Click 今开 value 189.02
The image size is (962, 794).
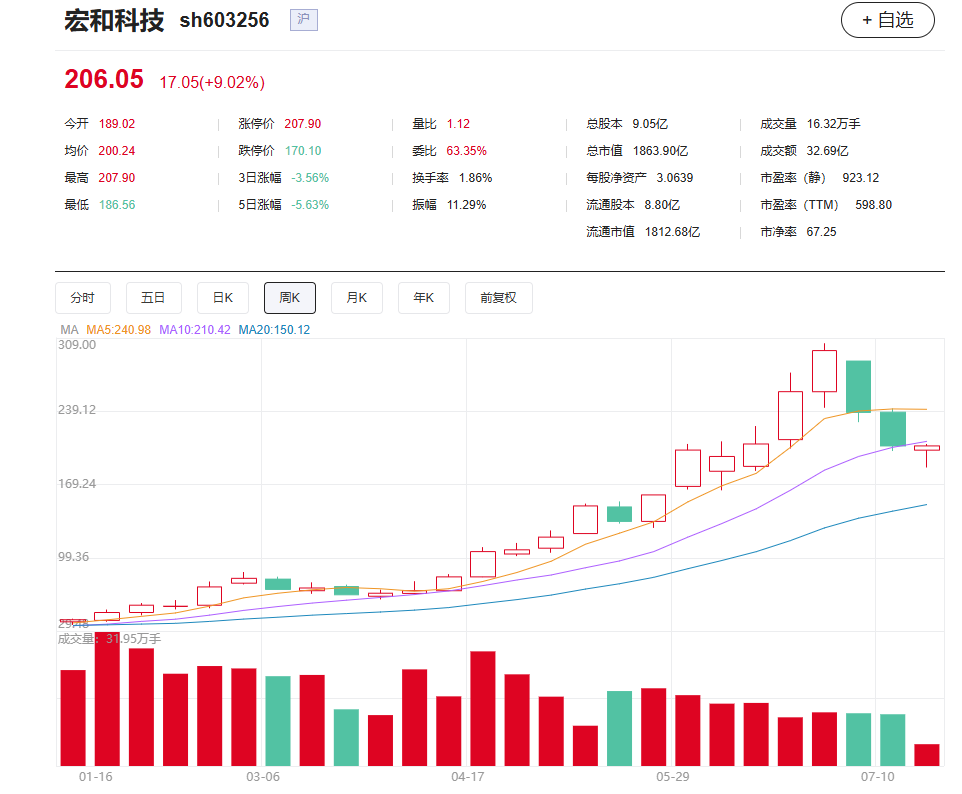117,124
